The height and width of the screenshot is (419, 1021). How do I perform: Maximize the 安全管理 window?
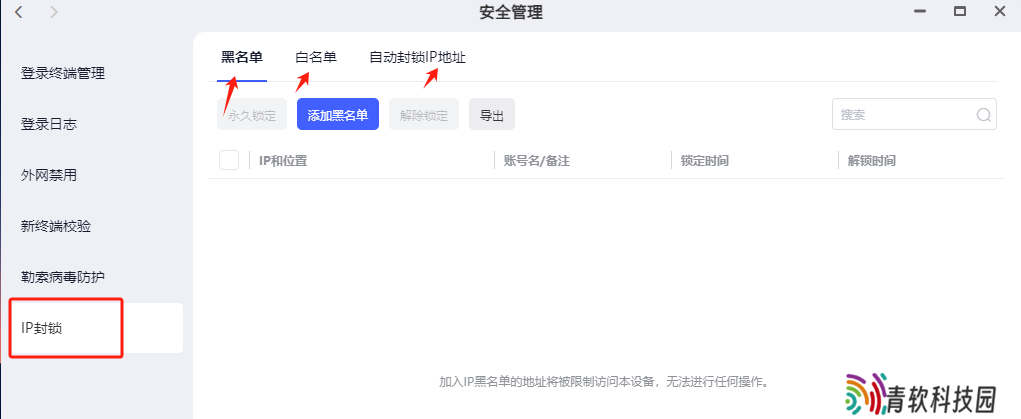click(959, 12)
